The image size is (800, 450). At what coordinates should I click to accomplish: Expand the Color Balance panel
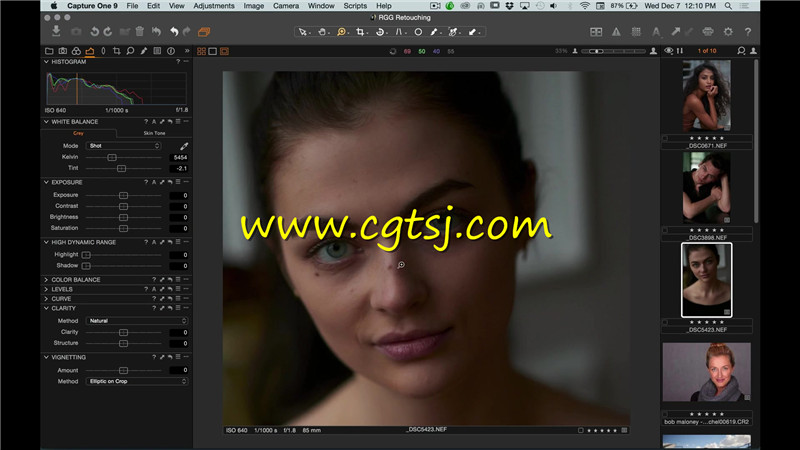click(46, 280)
